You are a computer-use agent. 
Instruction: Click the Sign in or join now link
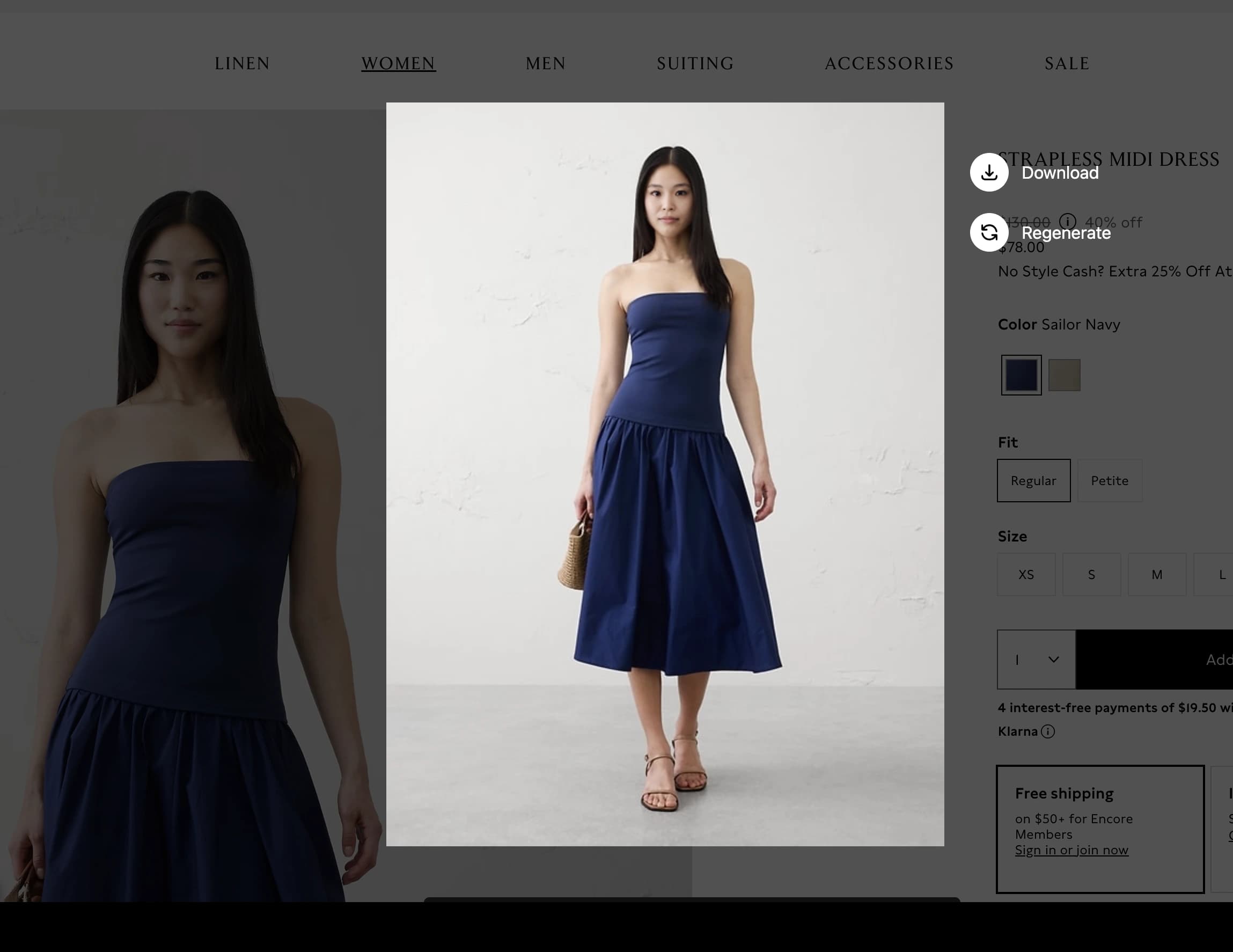tap(1071, 850)
